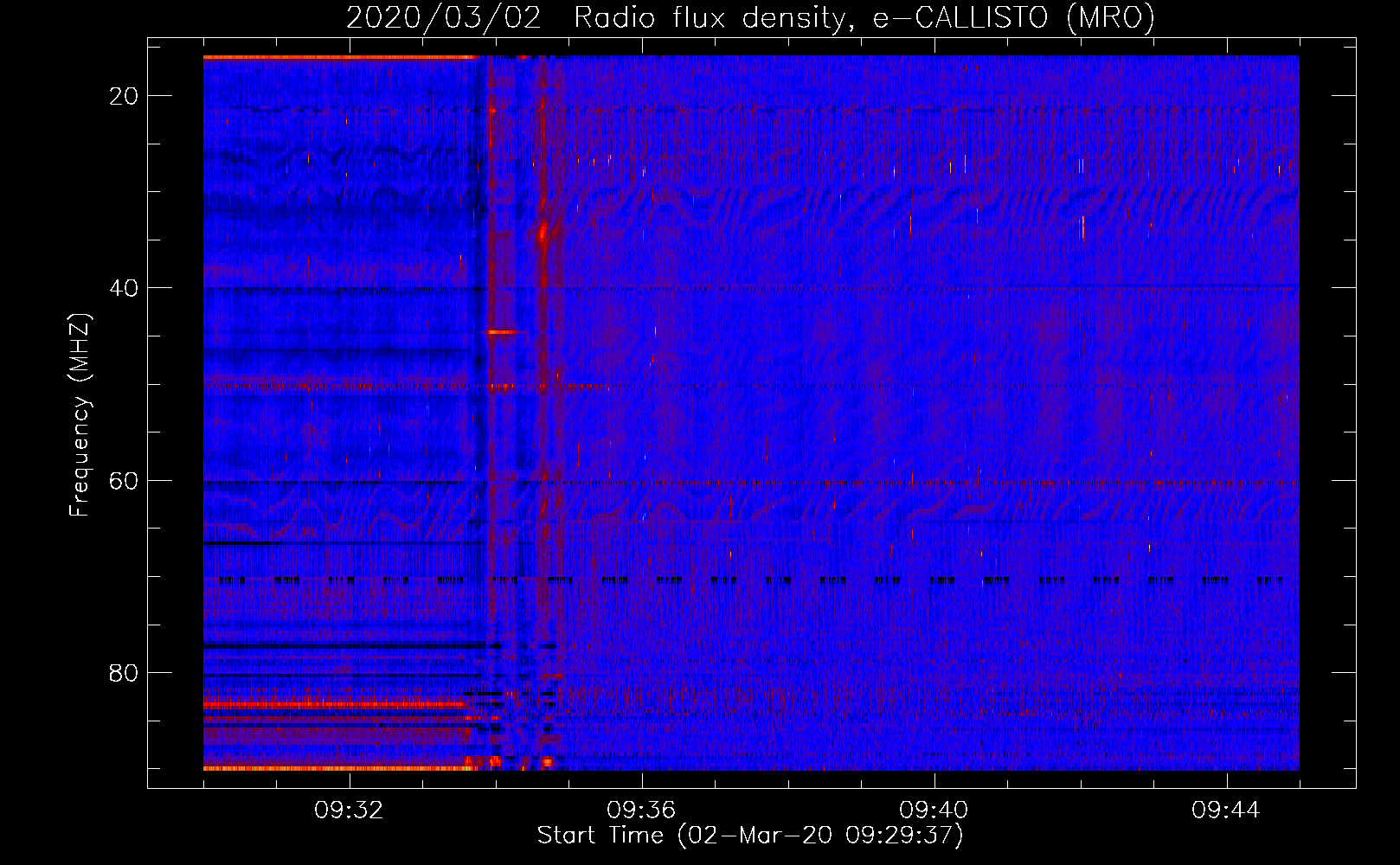Click the 80 MHz frequency tick label
This screenshot has width=1400, height=865.
(125, 672)
